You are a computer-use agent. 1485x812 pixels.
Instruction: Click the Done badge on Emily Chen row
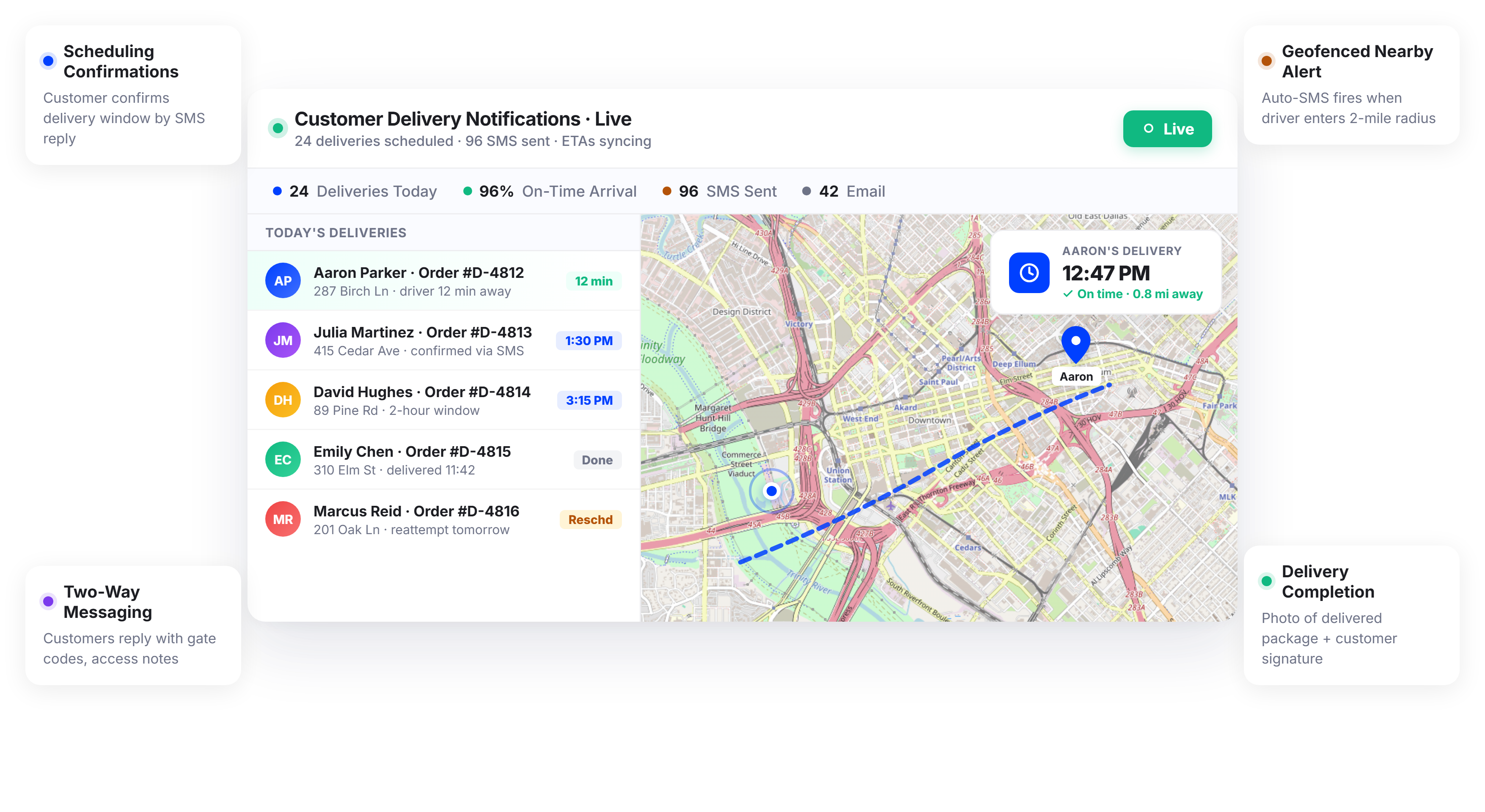pos(597,460)
